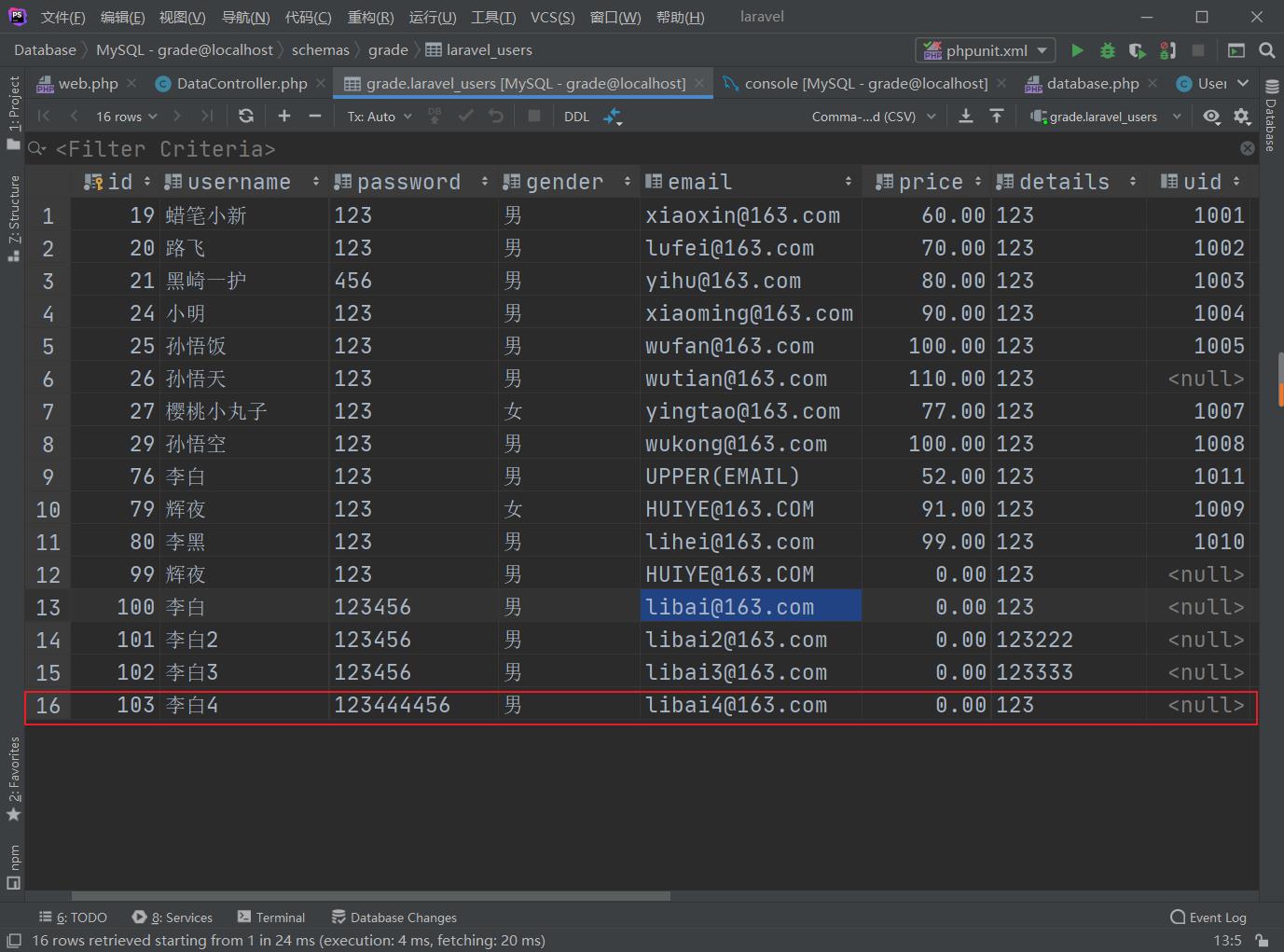Open the Terminal tool window
The height and width of the screenshot is (952, 1284).
point(271,918)
